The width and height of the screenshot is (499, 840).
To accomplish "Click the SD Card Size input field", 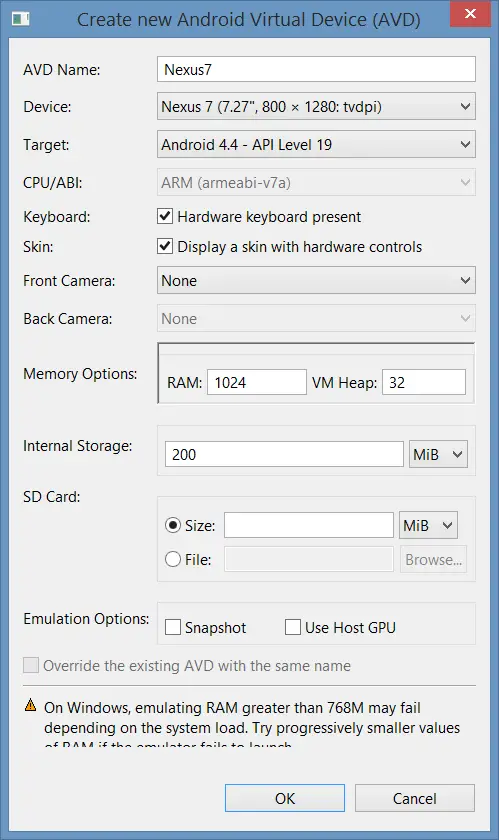I will 309,525.
